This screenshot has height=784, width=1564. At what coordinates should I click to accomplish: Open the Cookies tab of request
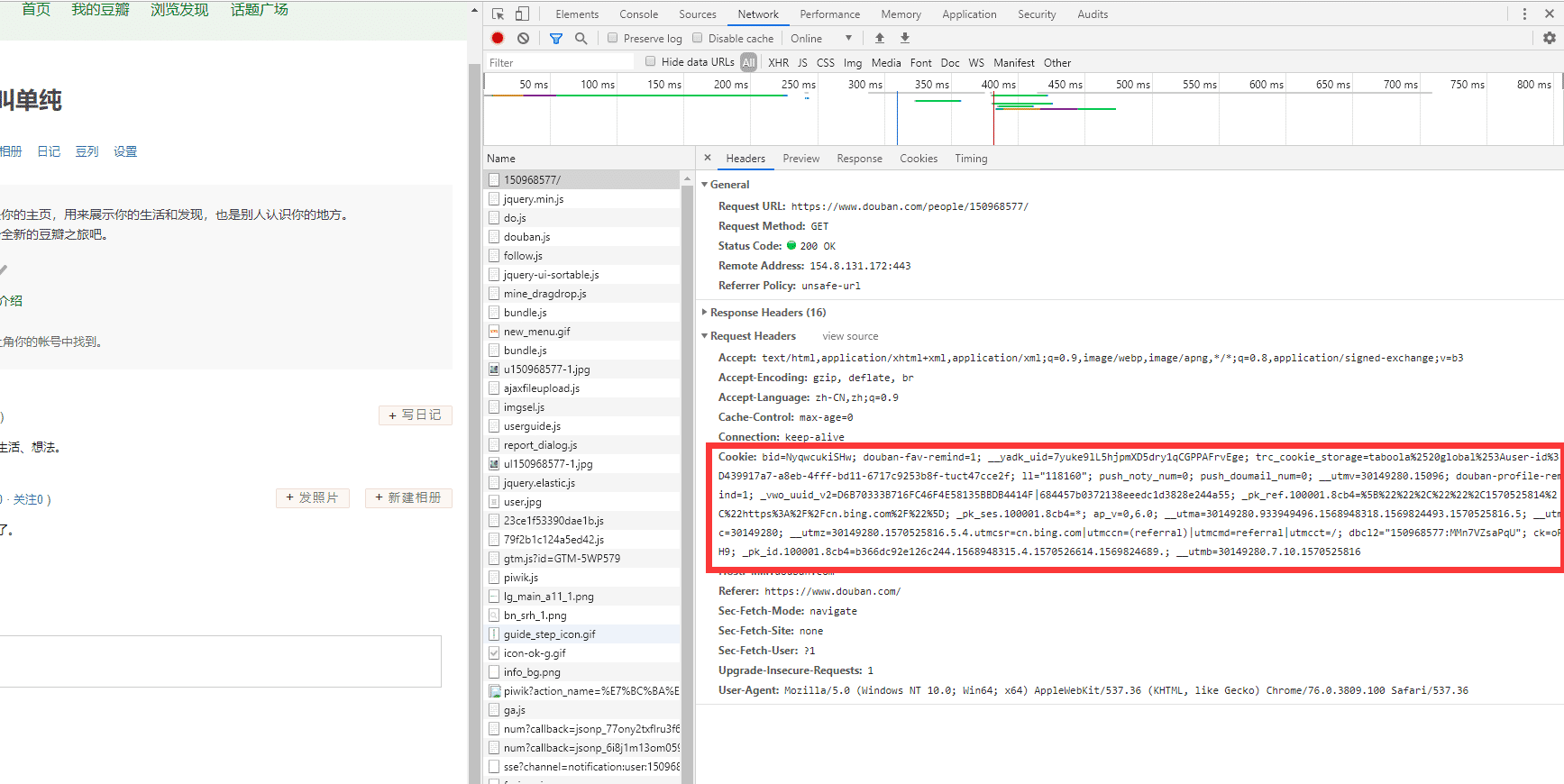point(918,159)
